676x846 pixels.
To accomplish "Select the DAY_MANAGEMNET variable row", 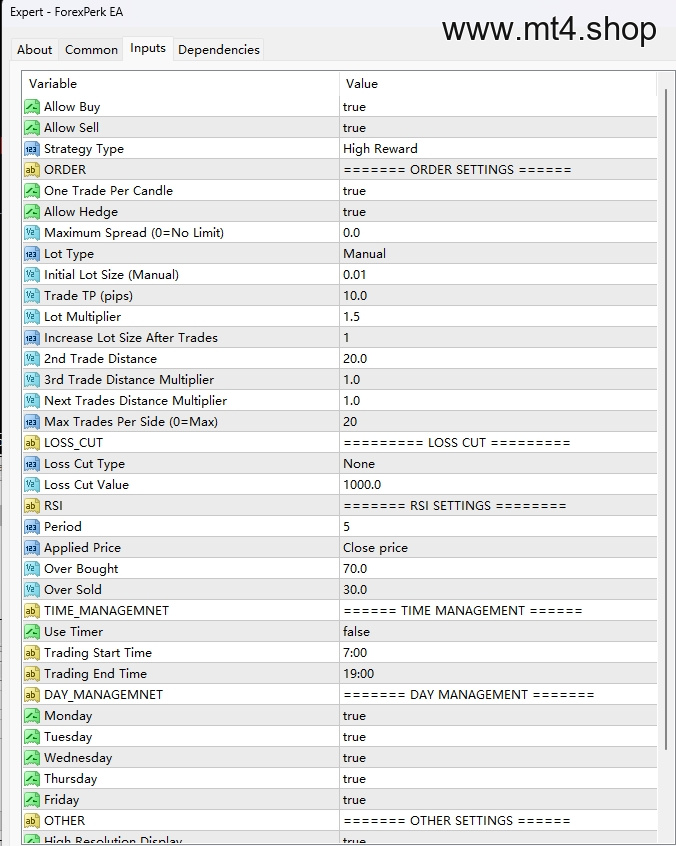I will pos(340,695).
